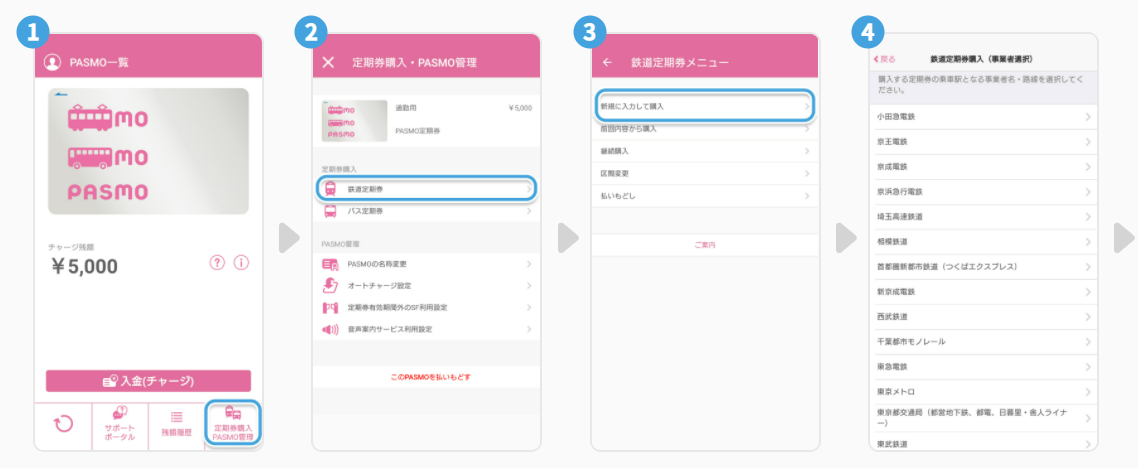The width and height of the screenshot is (1138, 468).
Task: Open the 残額履歴 tab
Action: pos(176,426)
